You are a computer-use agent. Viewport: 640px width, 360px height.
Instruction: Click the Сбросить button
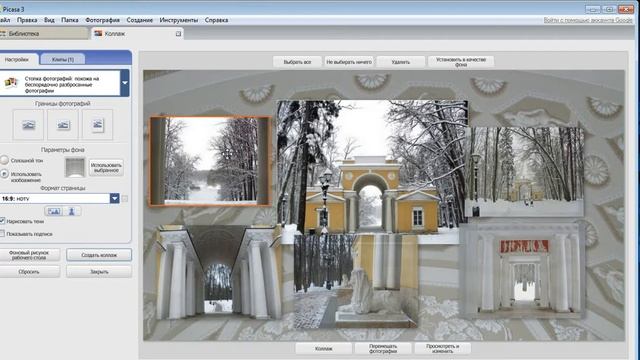click(29, 271)
